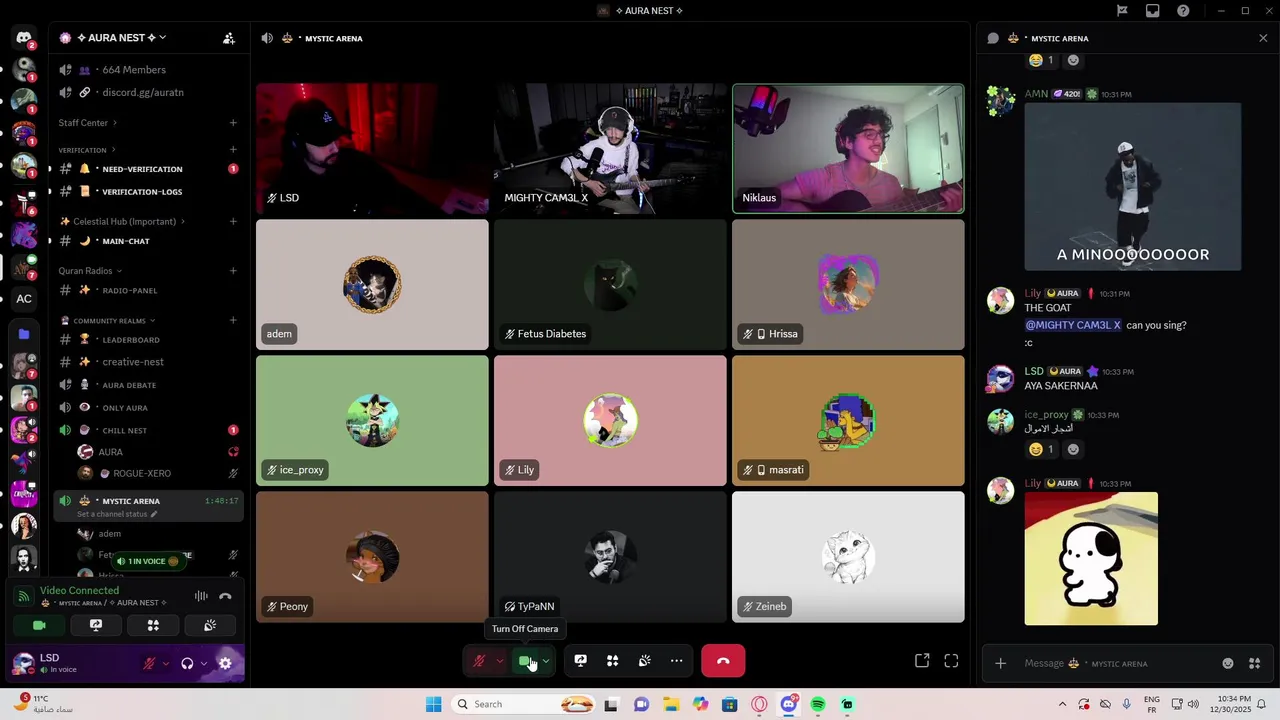The image size is (1280, 720).
Task: Open the invite people icon beside AURA NEST
Action: [229, 38]
